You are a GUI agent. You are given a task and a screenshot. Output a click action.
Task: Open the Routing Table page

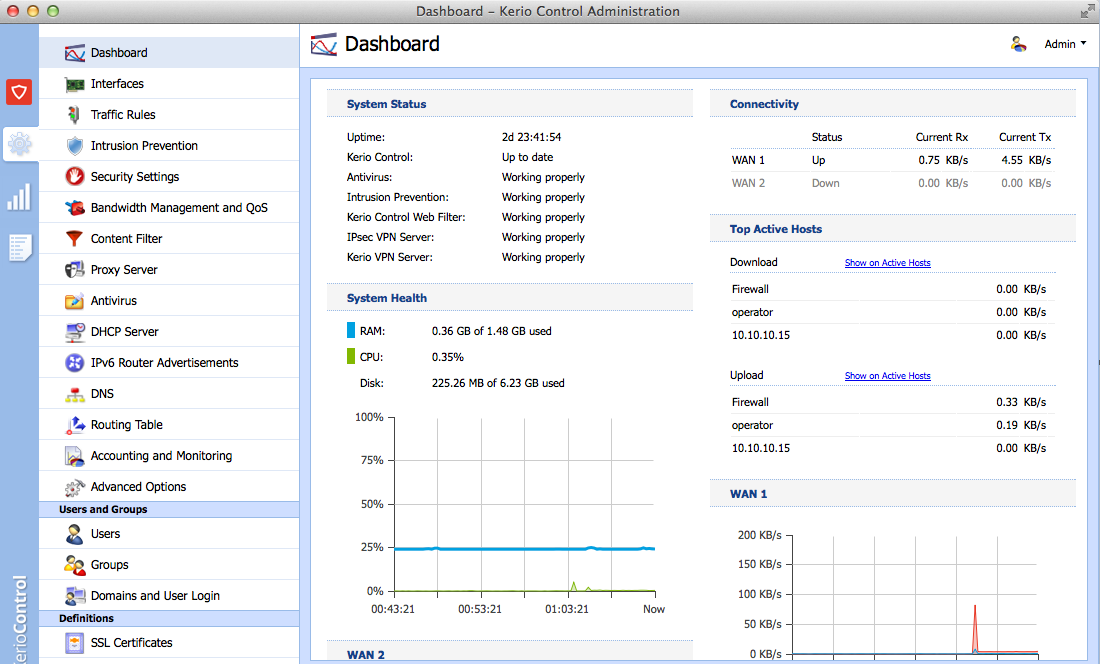point(169,424)
